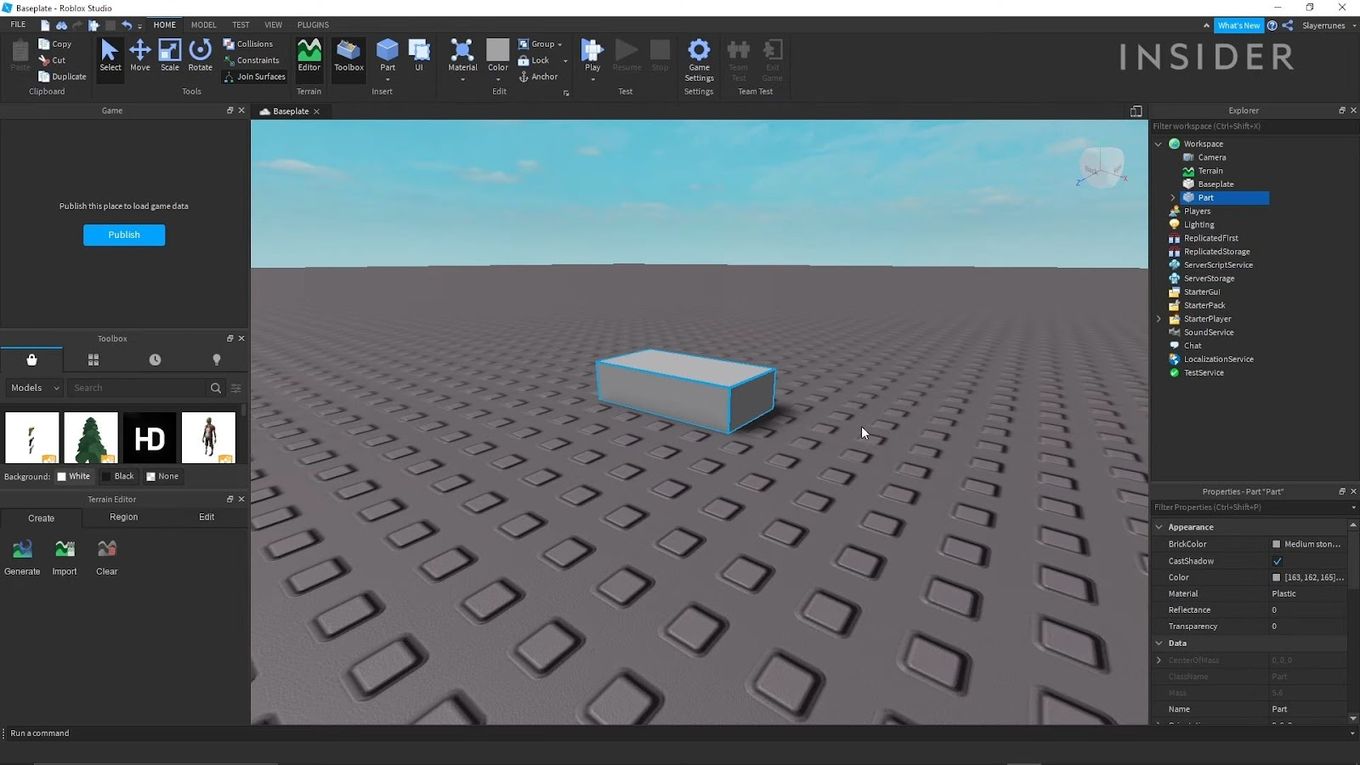Expand the Part tree node
This screenshot has width=1360, height=765.
1173,198
